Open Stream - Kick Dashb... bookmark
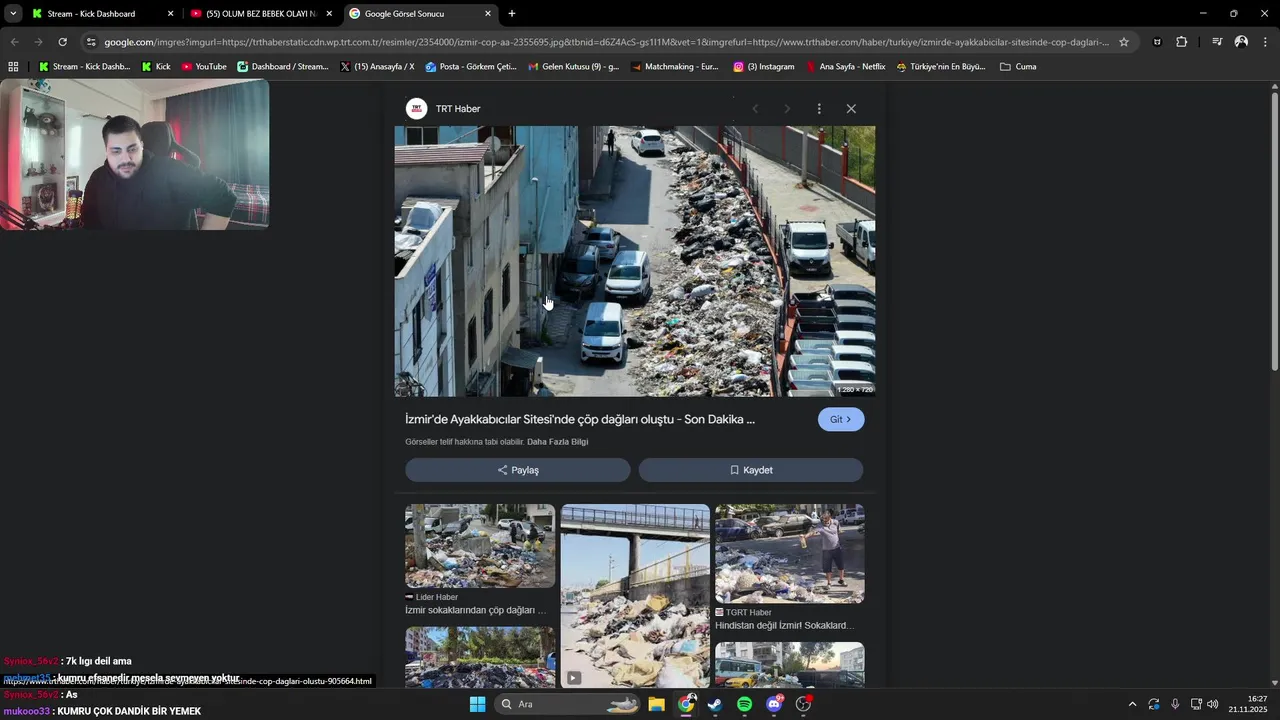Screen dimensions: 1280x720 point(84,67)
